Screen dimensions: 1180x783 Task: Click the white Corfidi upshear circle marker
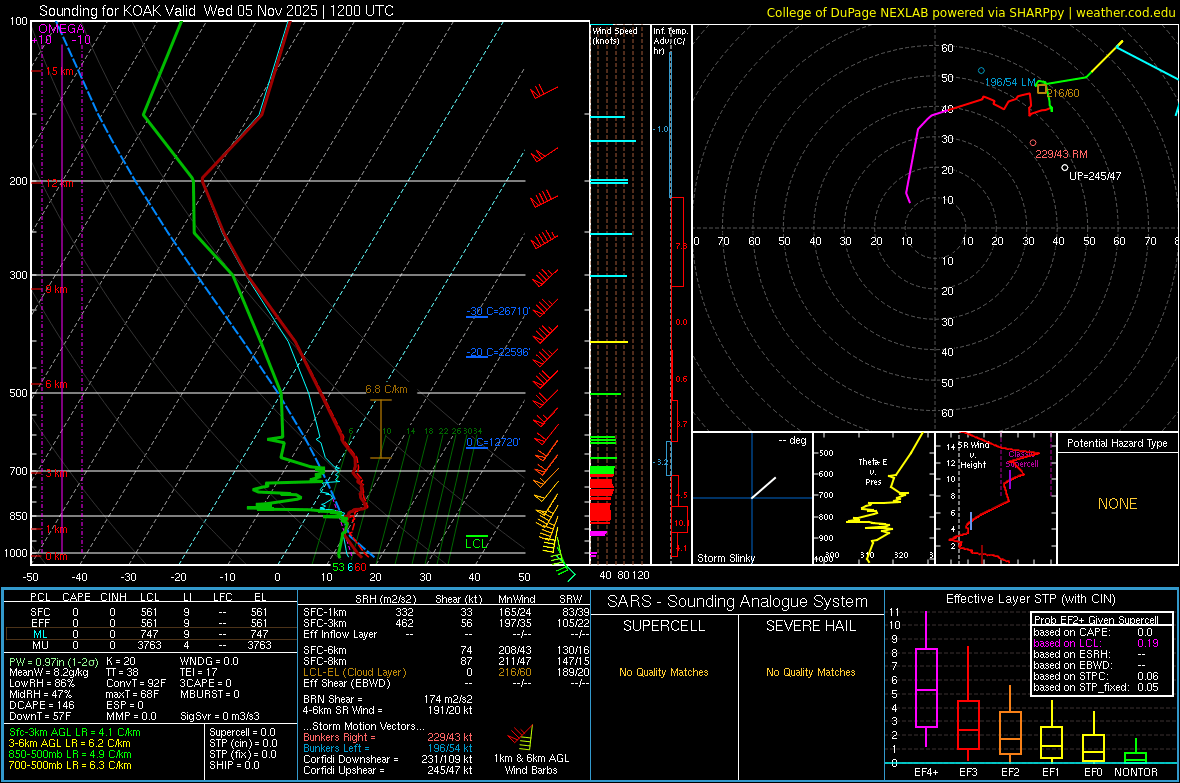[x=1064, y=167]
